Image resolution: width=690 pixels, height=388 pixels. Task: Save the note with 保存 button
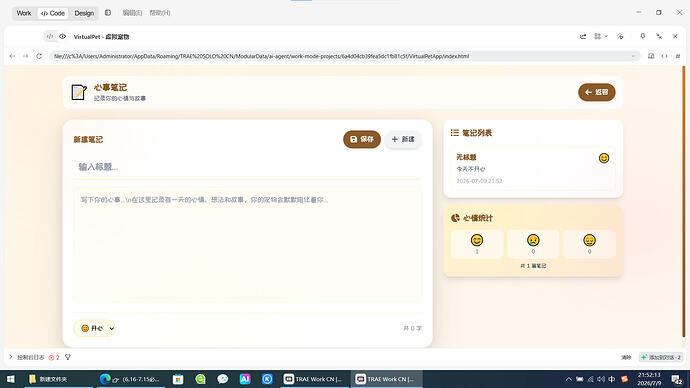click(x=362, y=139)
